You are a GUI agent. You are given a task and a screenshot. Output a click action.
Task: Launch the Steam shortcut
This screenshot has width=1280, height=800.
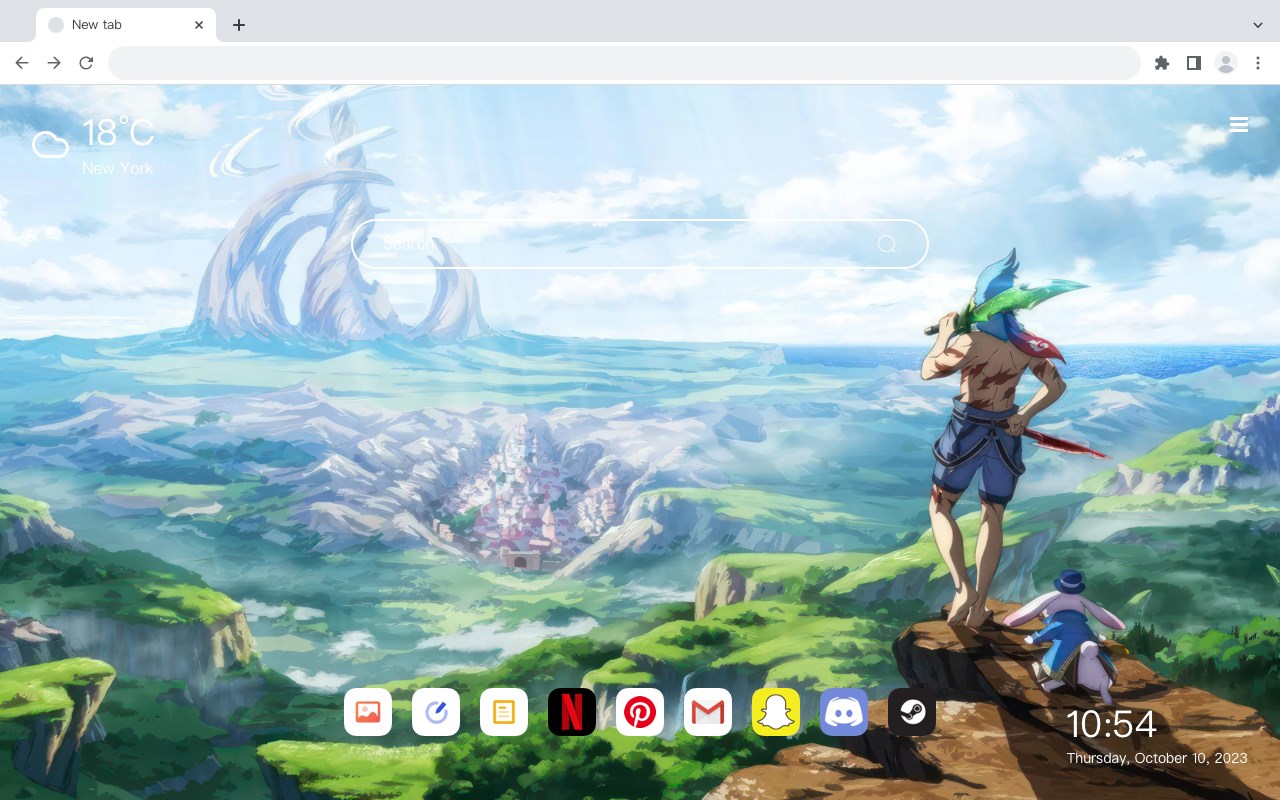click(912, 712)
